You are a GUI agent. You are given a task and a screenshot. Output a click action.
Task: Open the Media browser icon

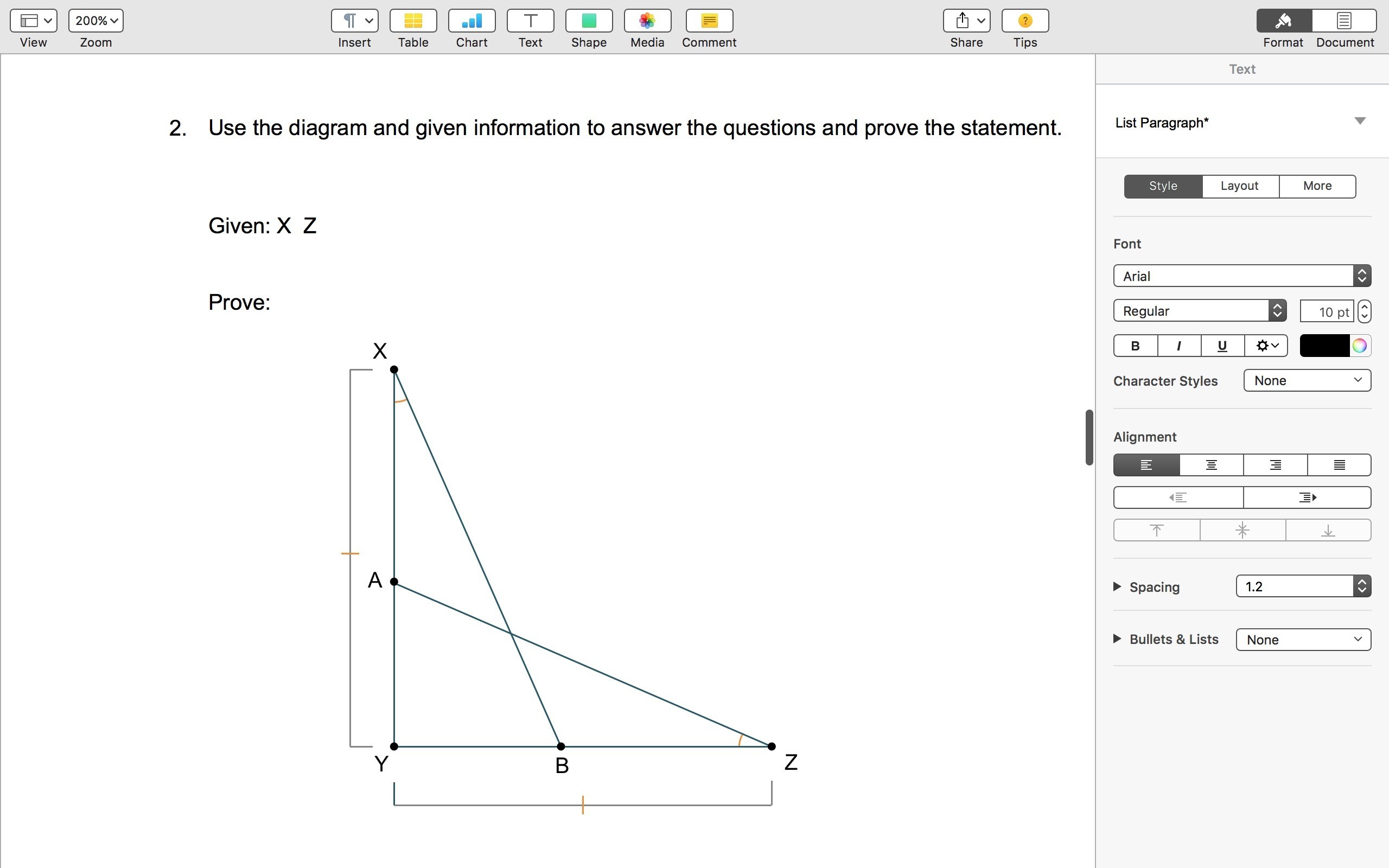(647, 21)
